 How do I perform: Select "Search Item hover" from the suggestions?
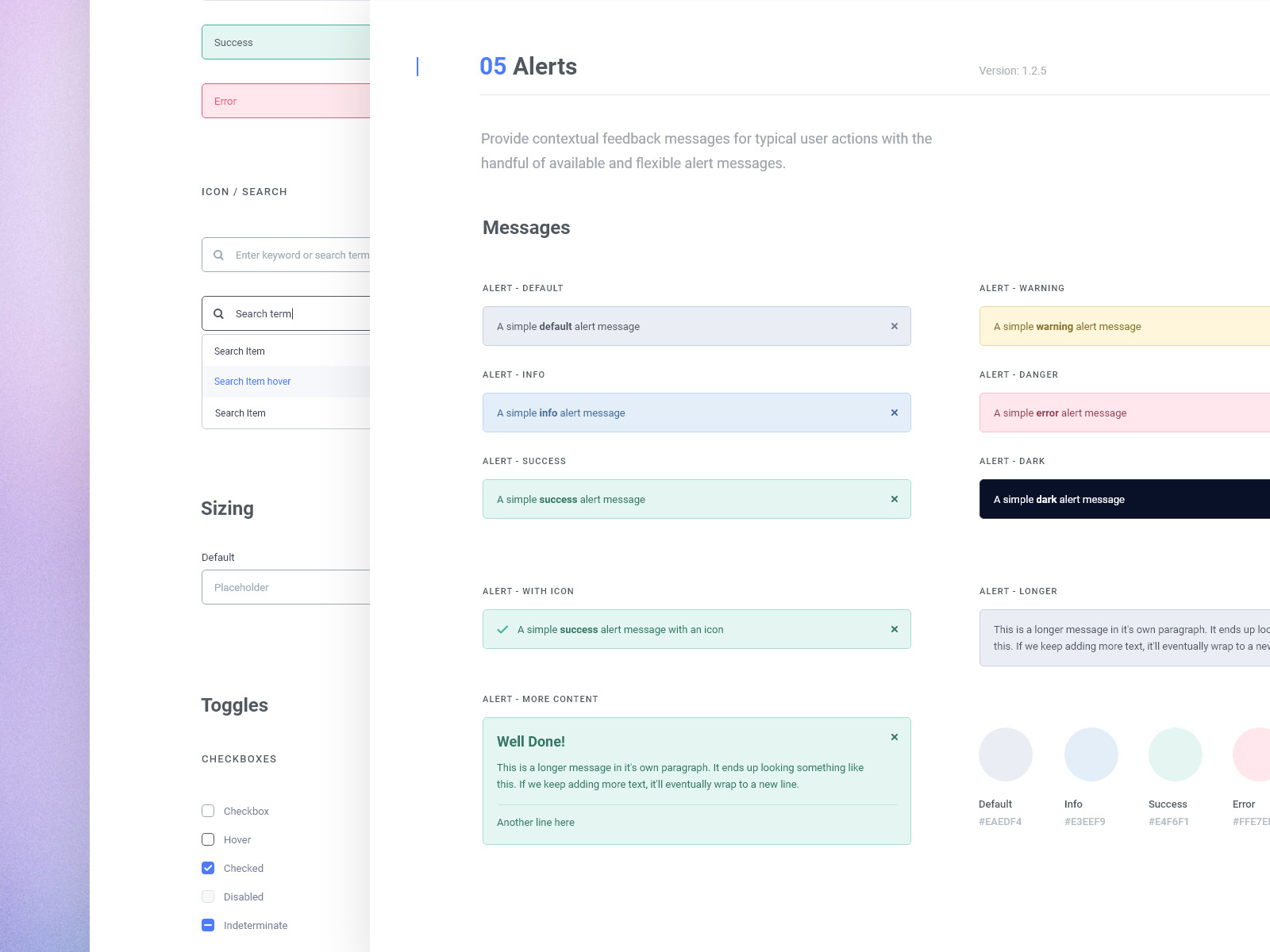252,382
